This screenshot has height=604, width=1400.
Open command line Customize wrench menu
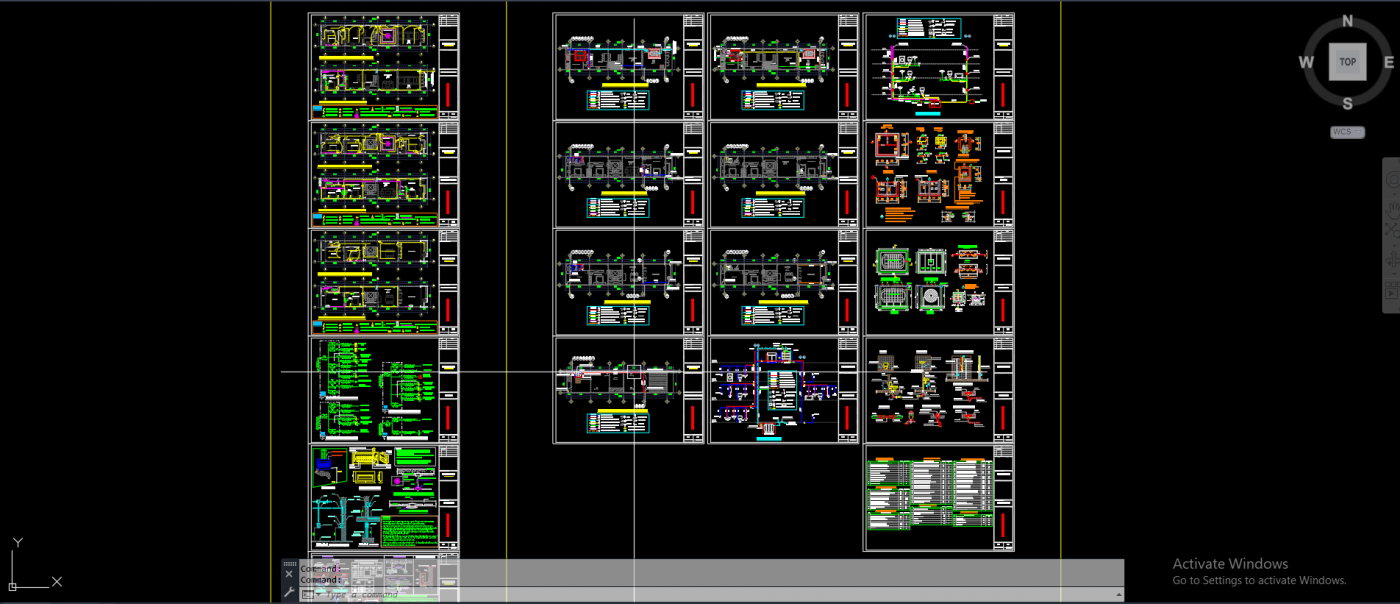(289, 593)
